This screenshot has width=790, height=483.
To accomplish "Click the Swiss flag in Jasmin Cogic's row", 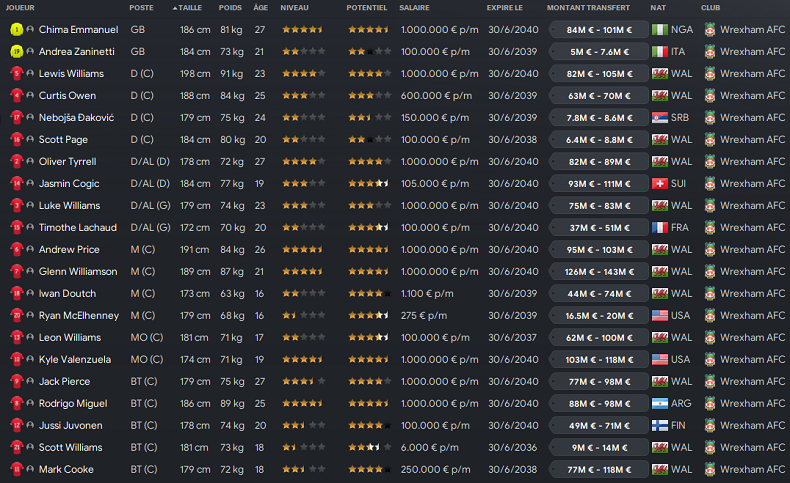I will pyautogui.click(x=659, y=183).
